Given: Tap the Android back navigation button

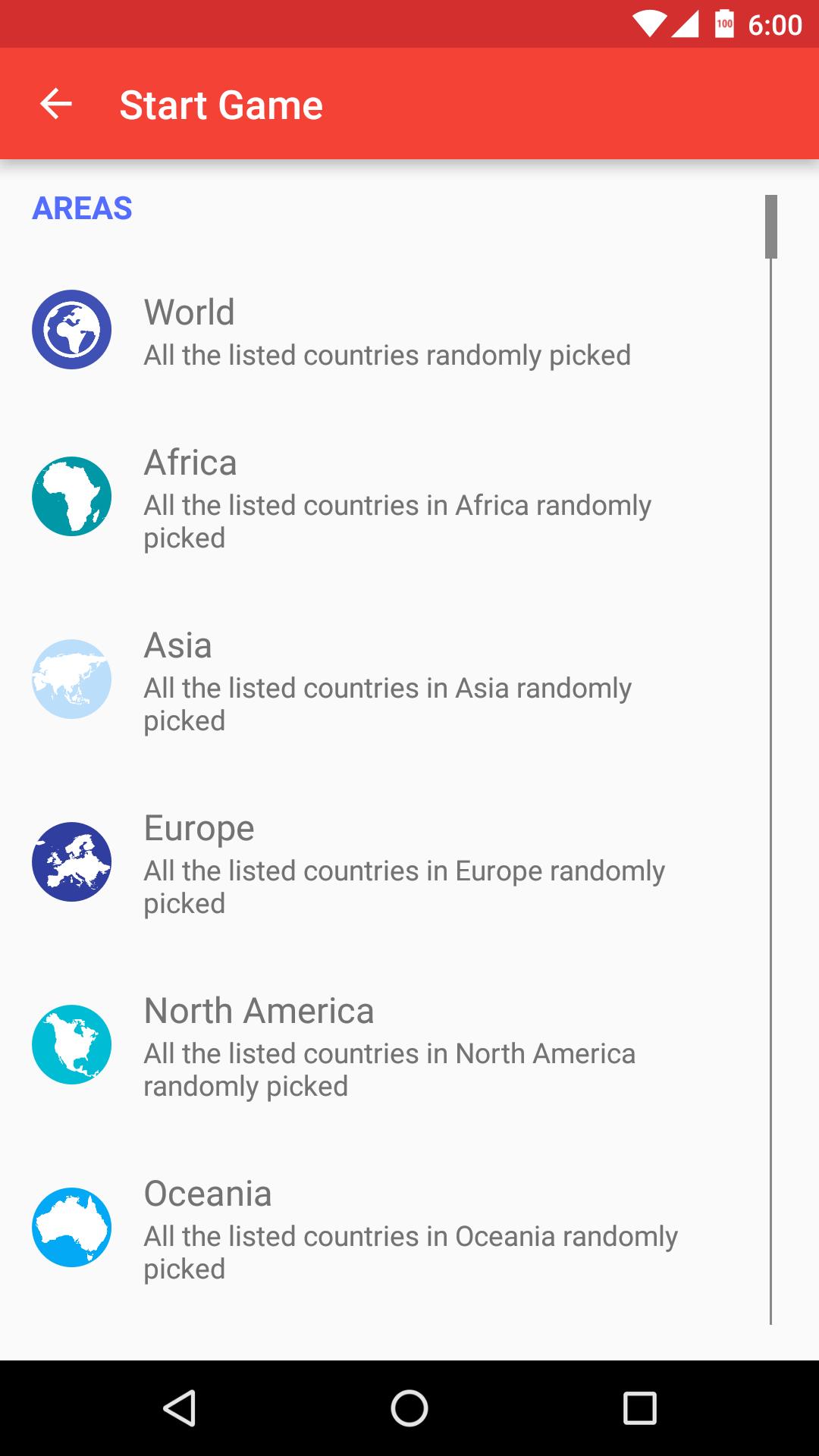Looking at the screenshot, I should [x=180, y=1408].
